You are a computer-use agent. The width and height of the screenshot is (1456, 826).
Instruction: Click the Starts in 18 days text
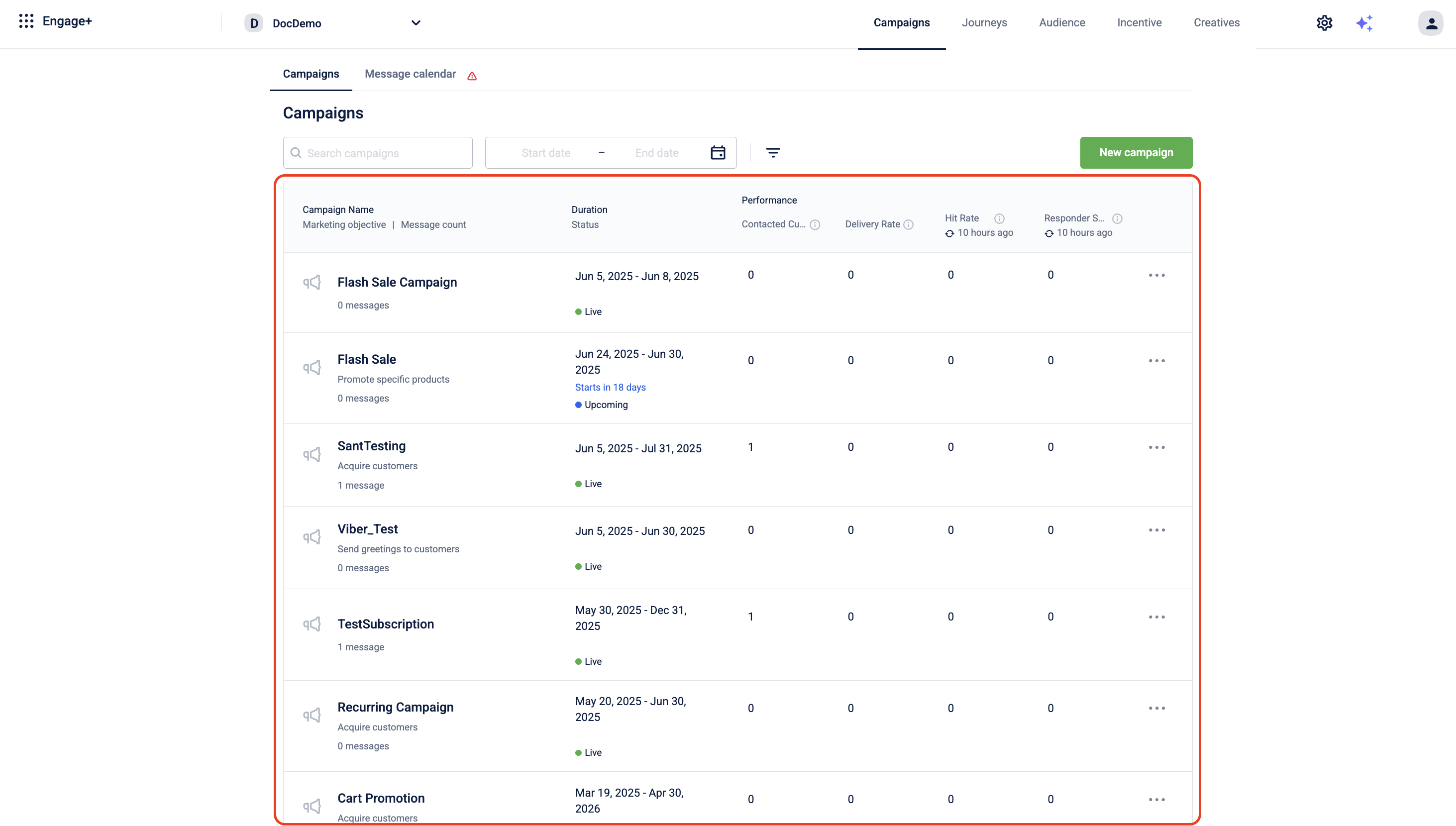[610, 388]
